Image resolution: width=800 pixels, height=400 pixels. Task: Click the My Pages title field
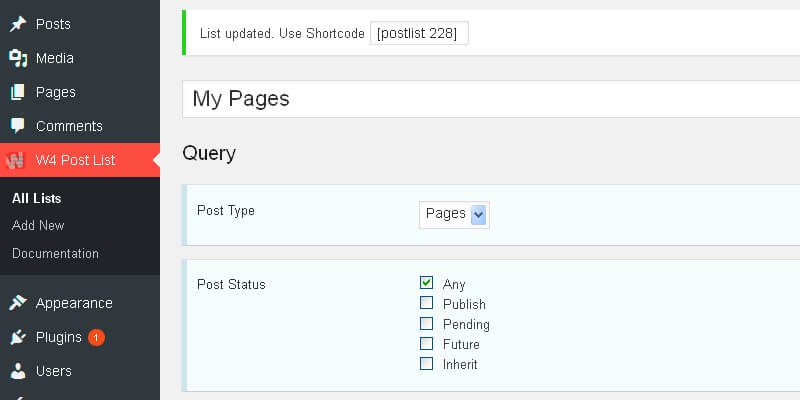[490, 99]
